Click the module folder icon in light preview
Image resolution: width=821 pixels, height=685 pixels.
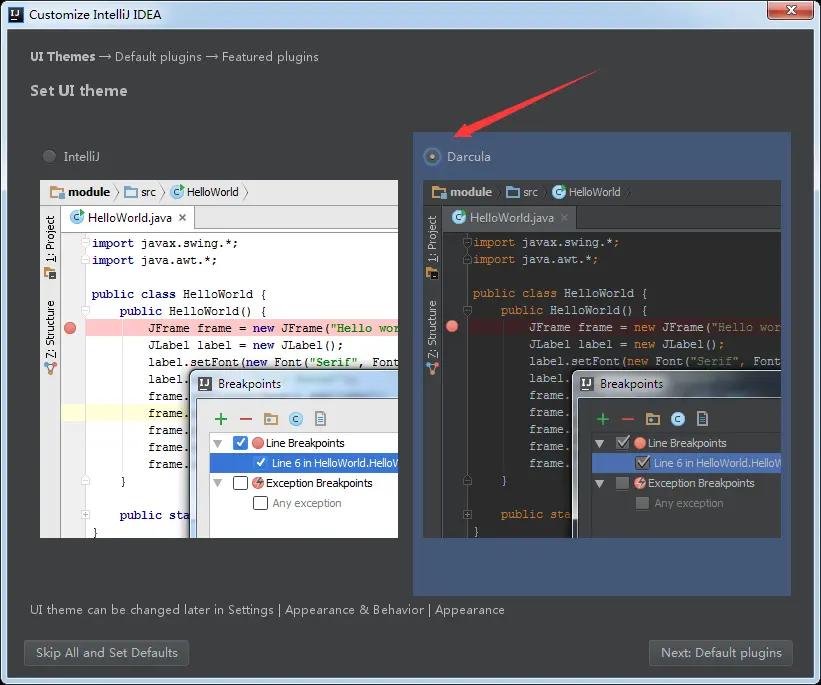pyautogui.click(x=57, y=192)
